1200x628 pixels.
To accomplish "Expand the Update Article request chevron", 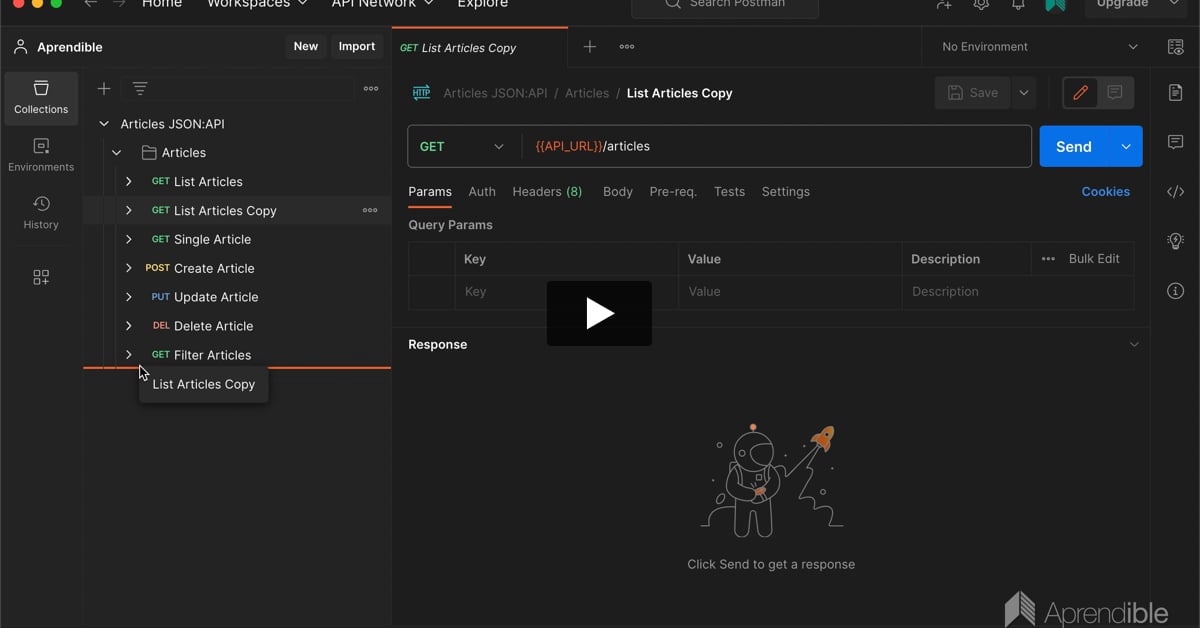I will 129,297.
